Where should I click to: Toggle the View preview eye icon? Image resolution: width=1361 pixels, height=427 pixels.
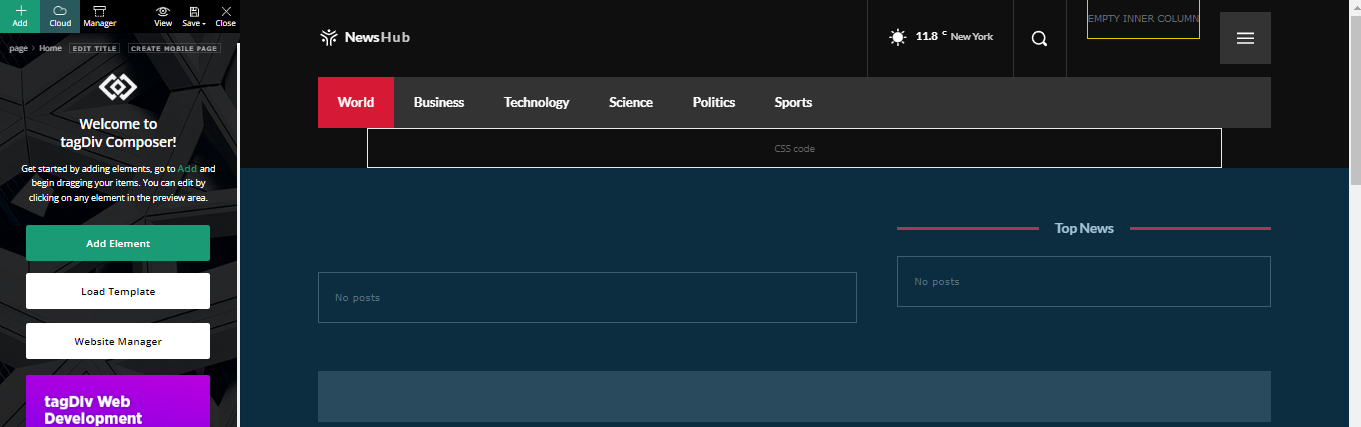(163, 16)
